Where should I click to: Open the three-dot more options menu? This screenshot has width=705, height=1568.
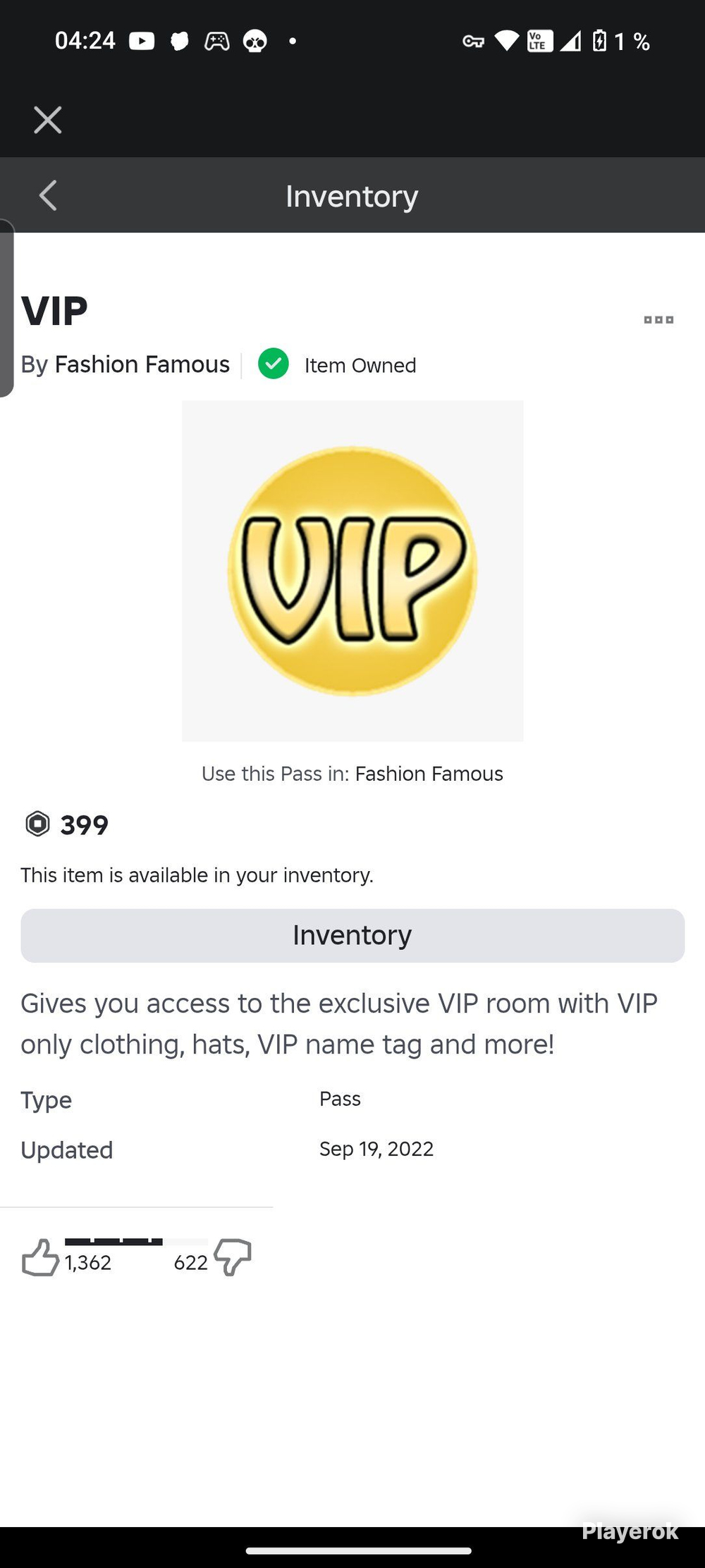point(658,320)
